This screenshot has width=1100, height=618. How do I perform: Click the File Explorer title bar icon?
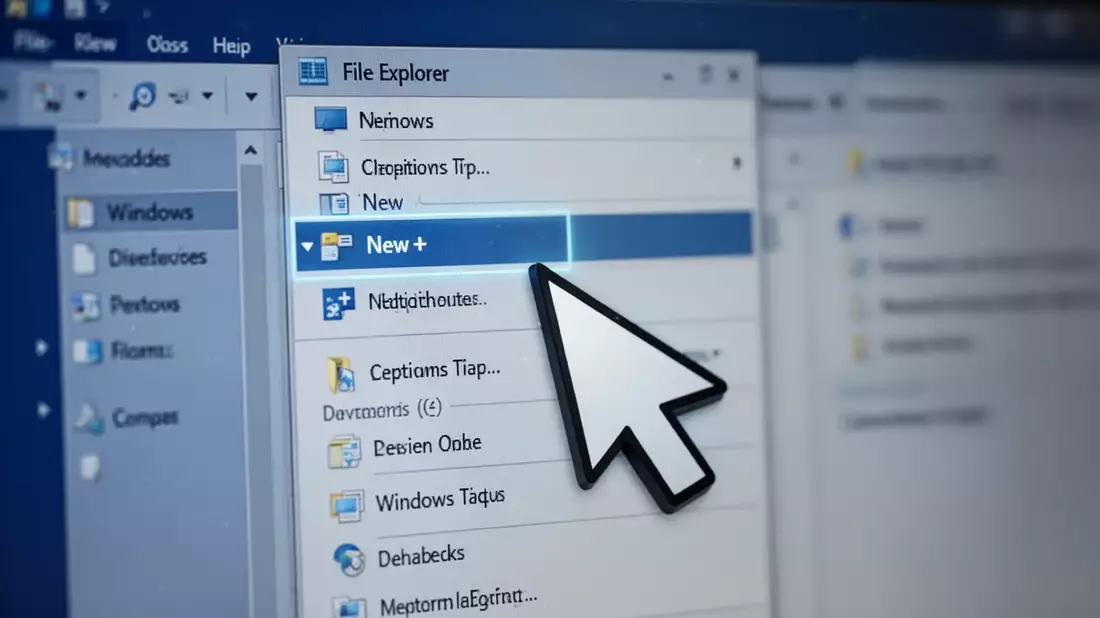313,72
